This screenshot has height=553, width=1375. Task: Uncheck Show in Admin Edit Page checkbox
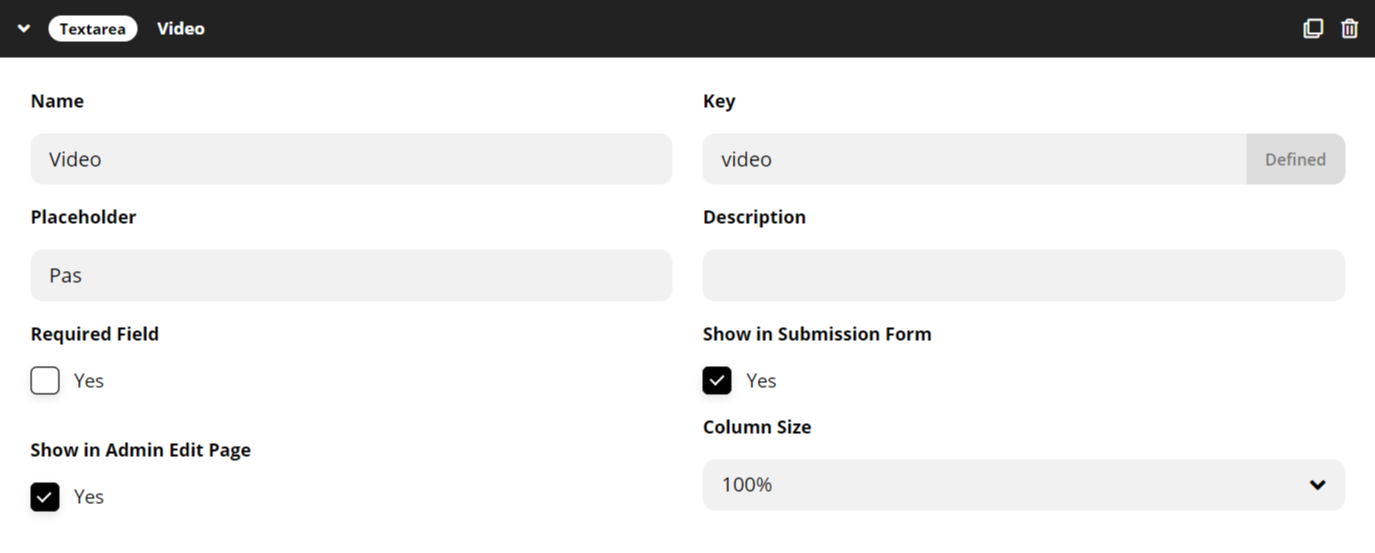45,497
